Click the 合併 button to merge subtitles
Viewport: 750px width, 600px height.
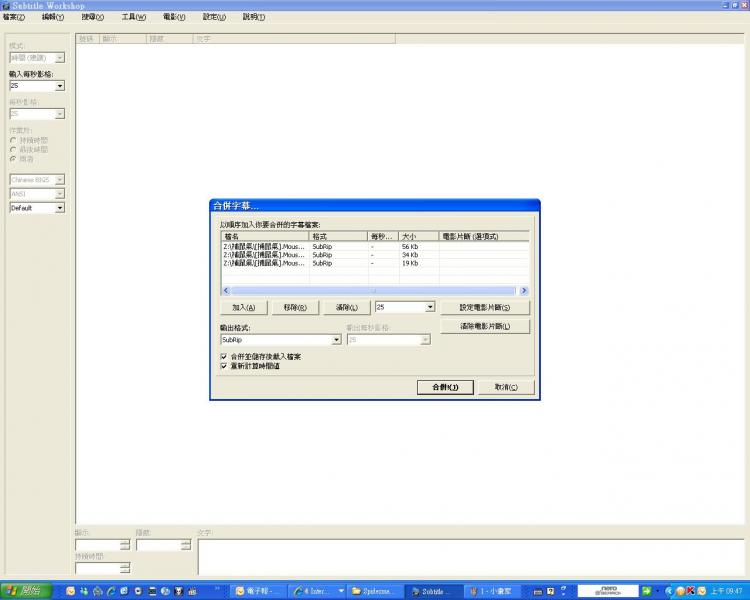(x=445, y=387)
